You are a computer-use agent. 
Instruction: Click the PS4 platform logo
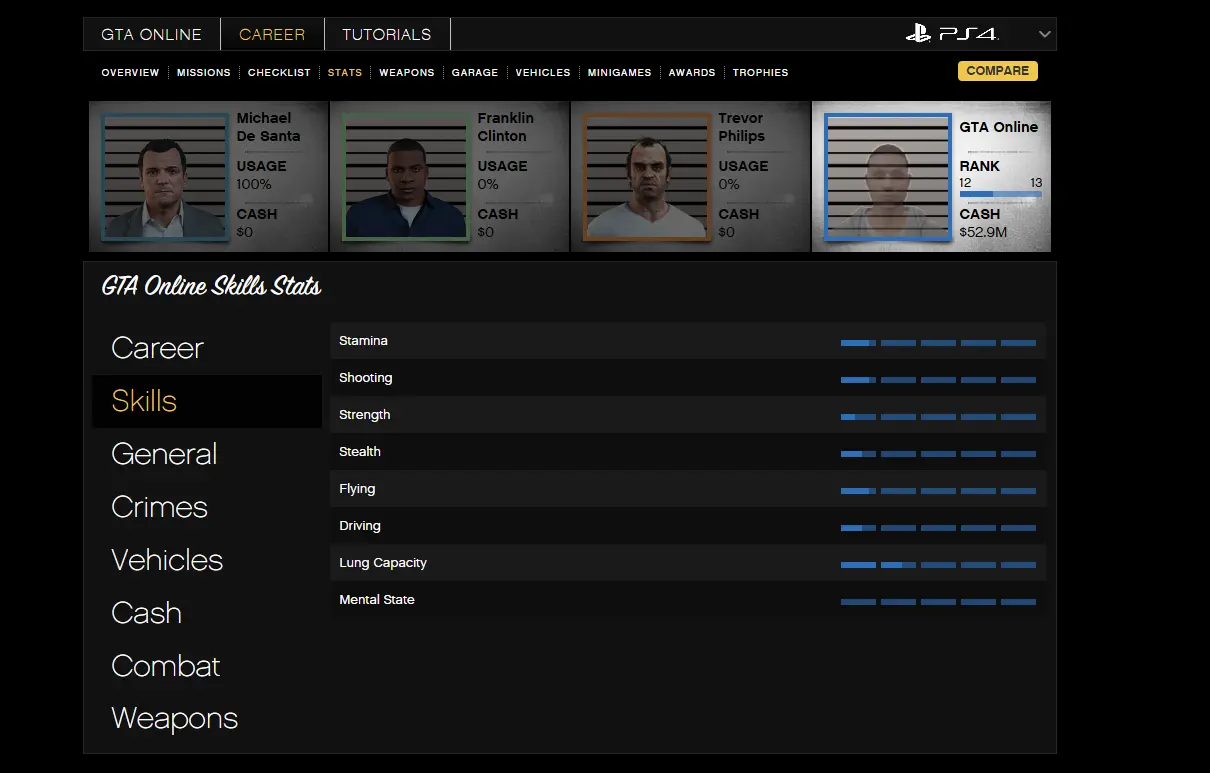click(951, 34)
